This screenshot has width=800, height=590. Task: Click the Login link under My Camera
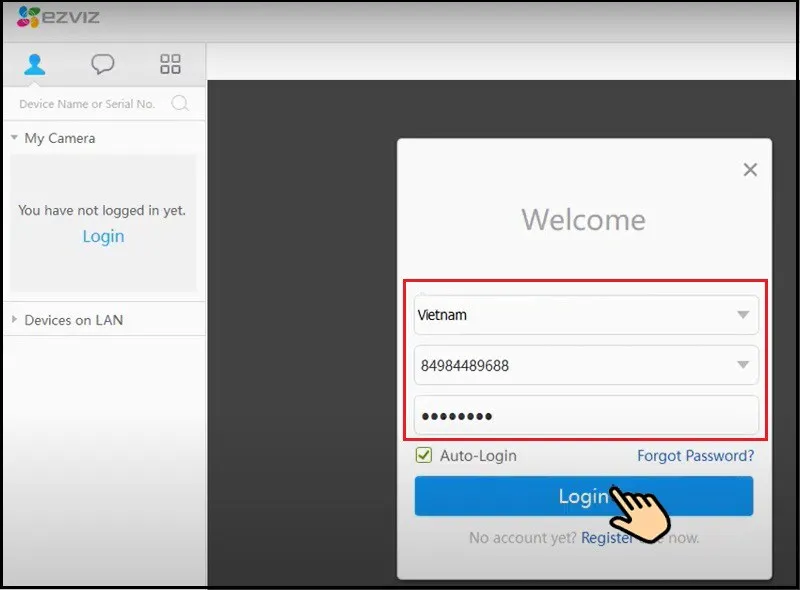tap(103, 236)
